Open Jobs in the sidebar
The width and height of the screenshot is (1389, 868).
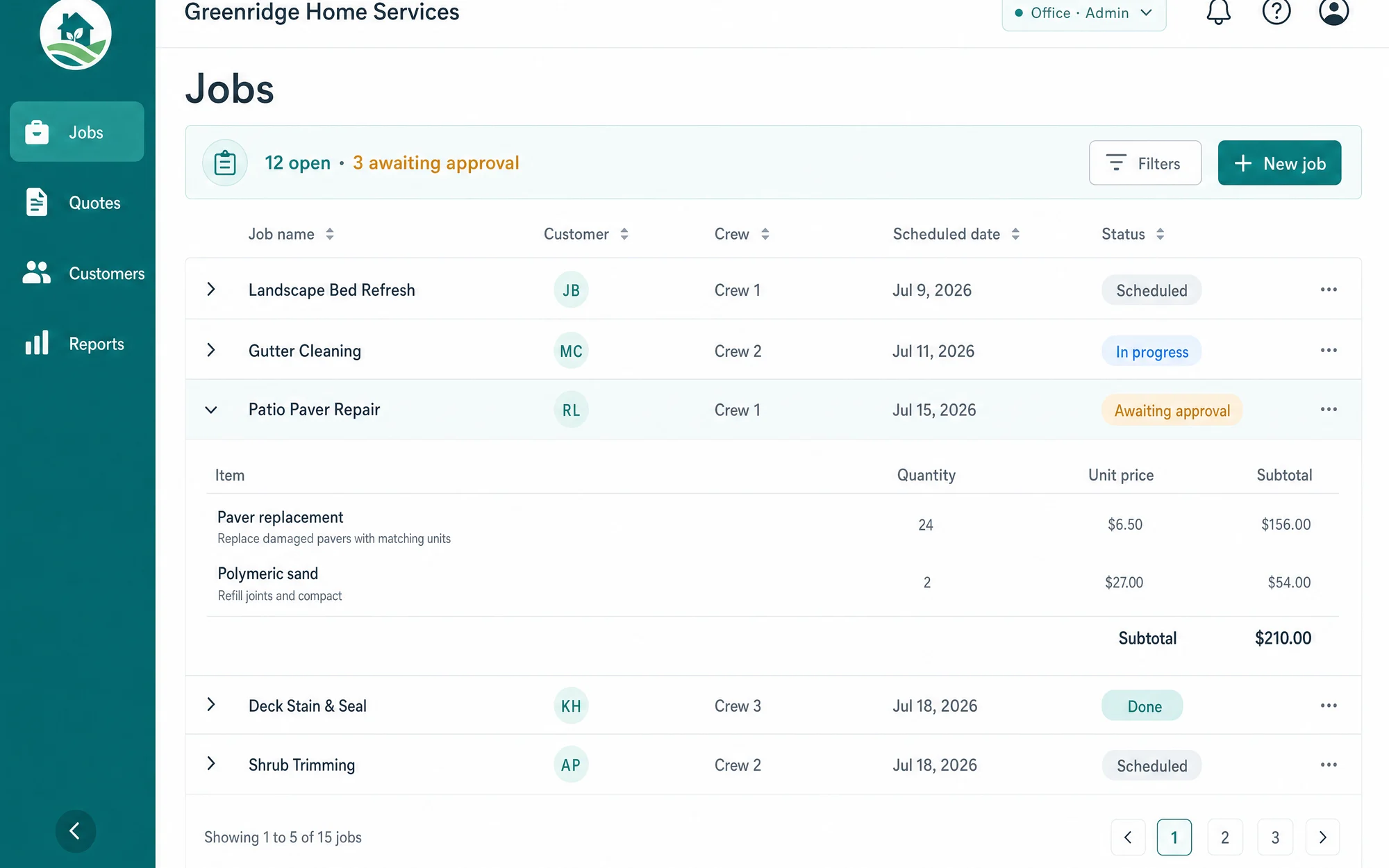pyautogui.click(x=77, y=132)
